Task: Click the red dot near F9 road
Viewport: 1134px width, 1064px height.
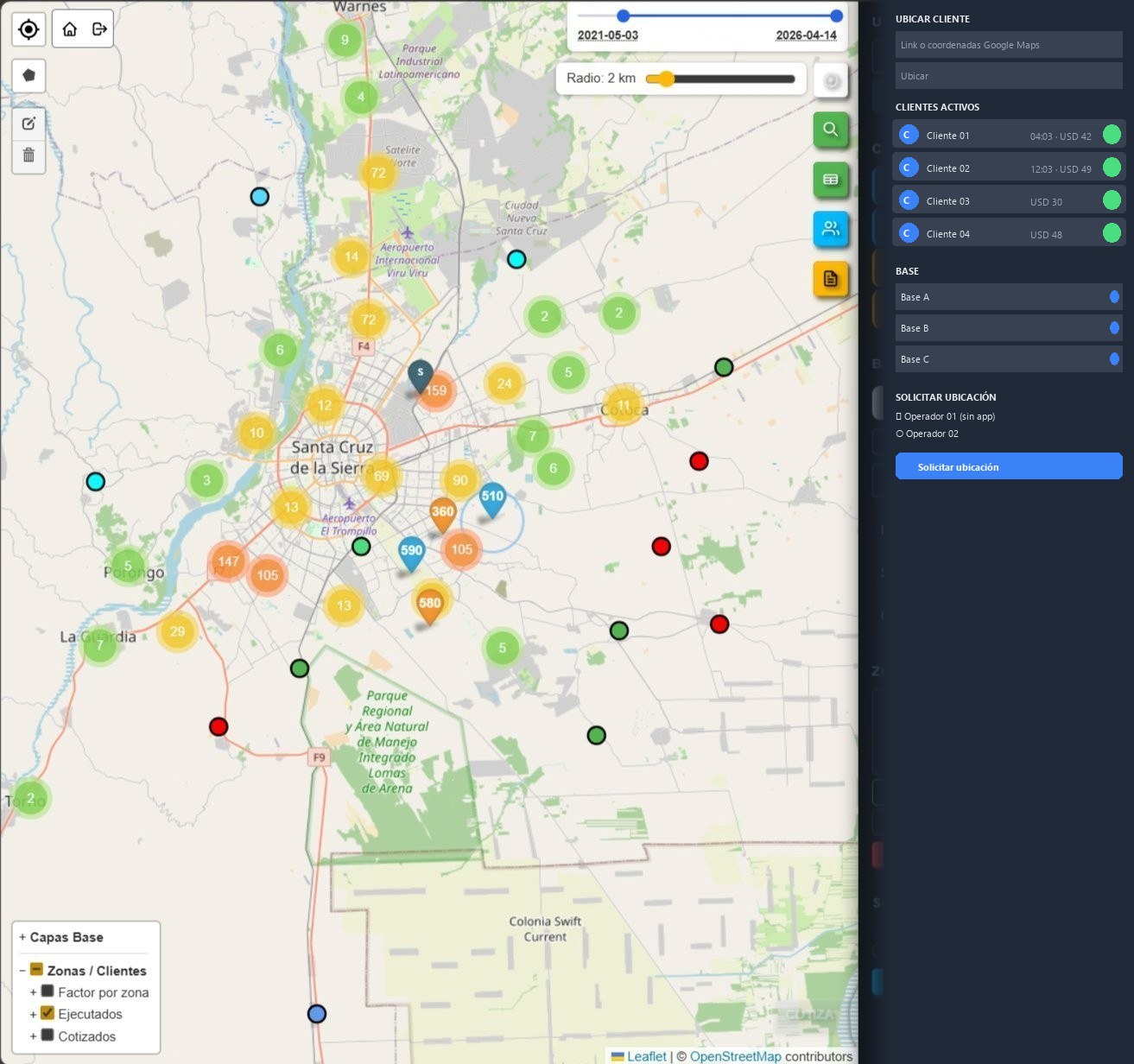Action: pyautogui.click(x=219, y=726)
